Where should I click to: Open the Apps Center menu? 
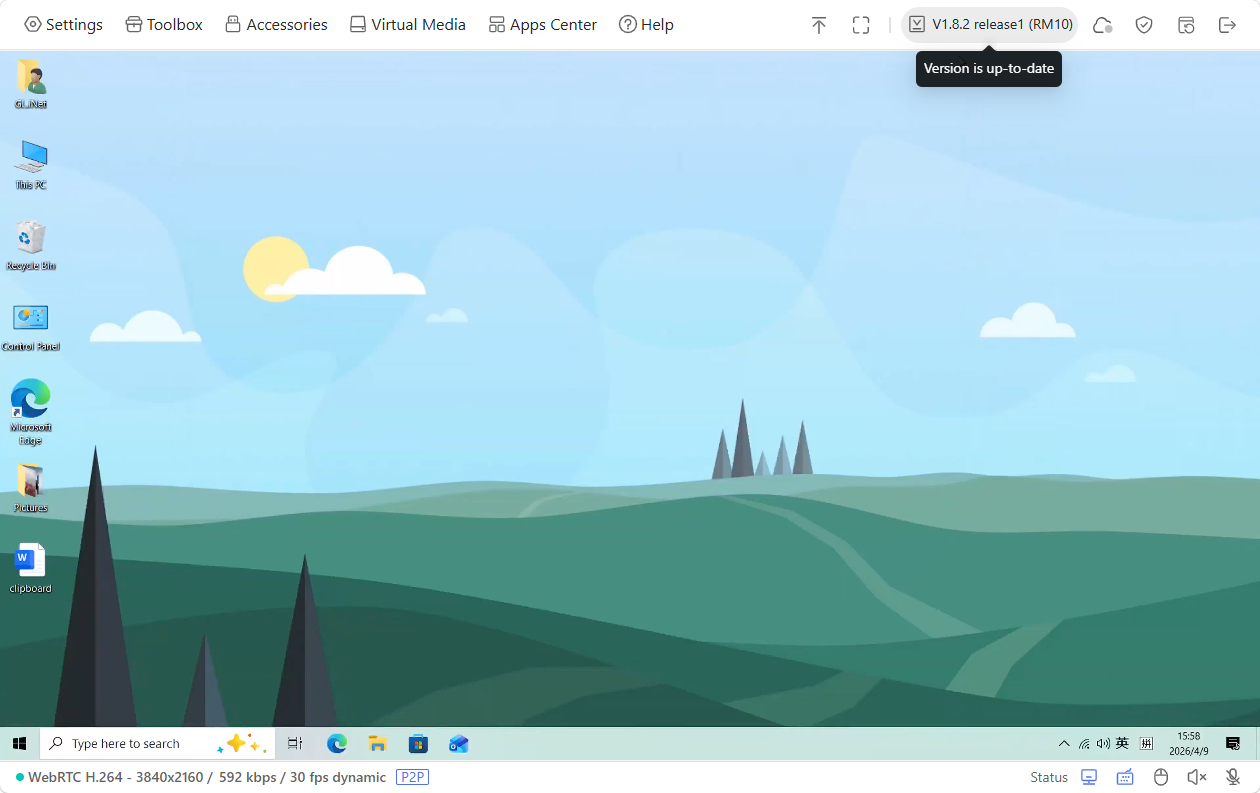click(542, 25)
